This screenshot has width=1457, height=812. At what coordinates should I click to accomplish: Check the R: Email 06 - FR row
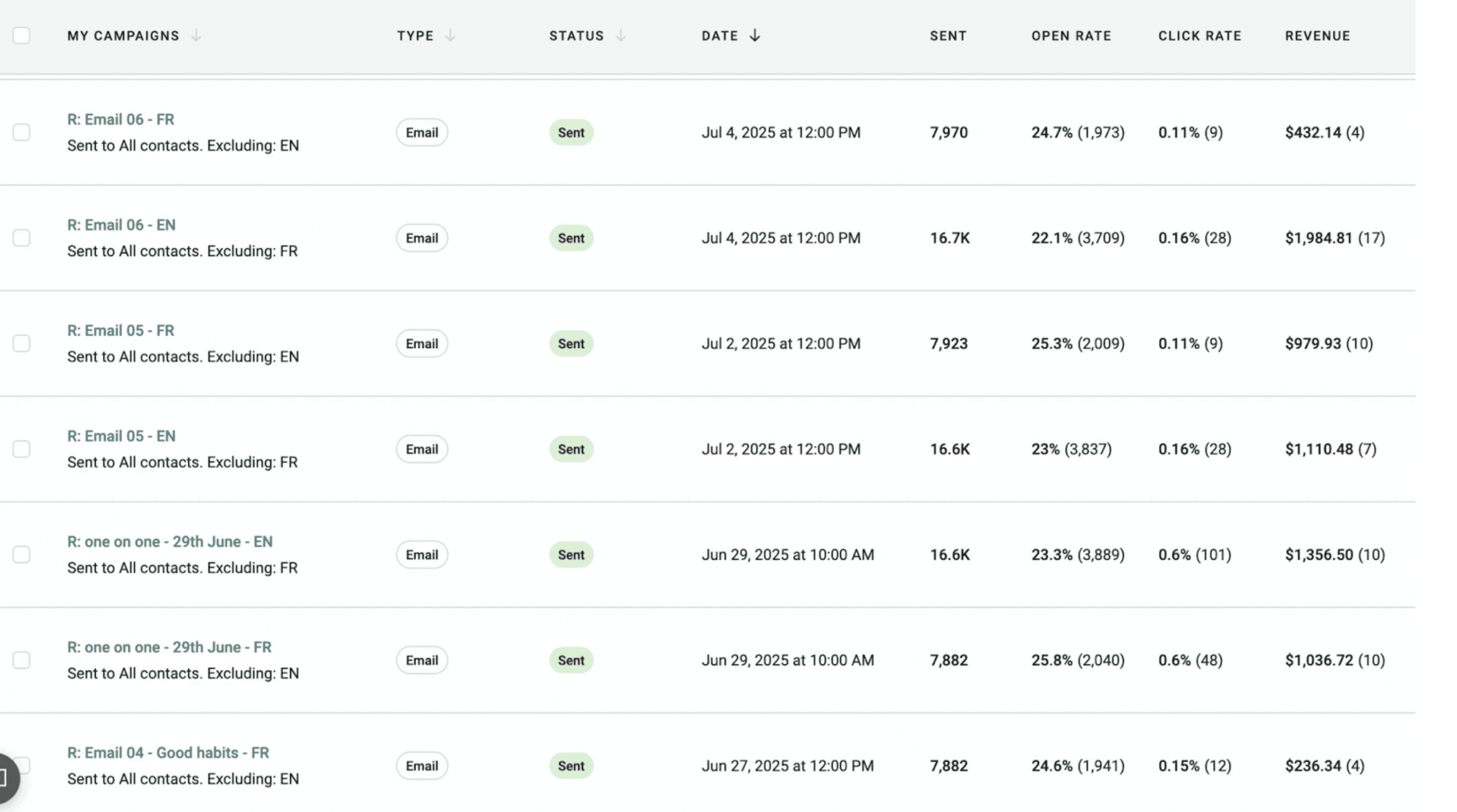coord(22,132)
